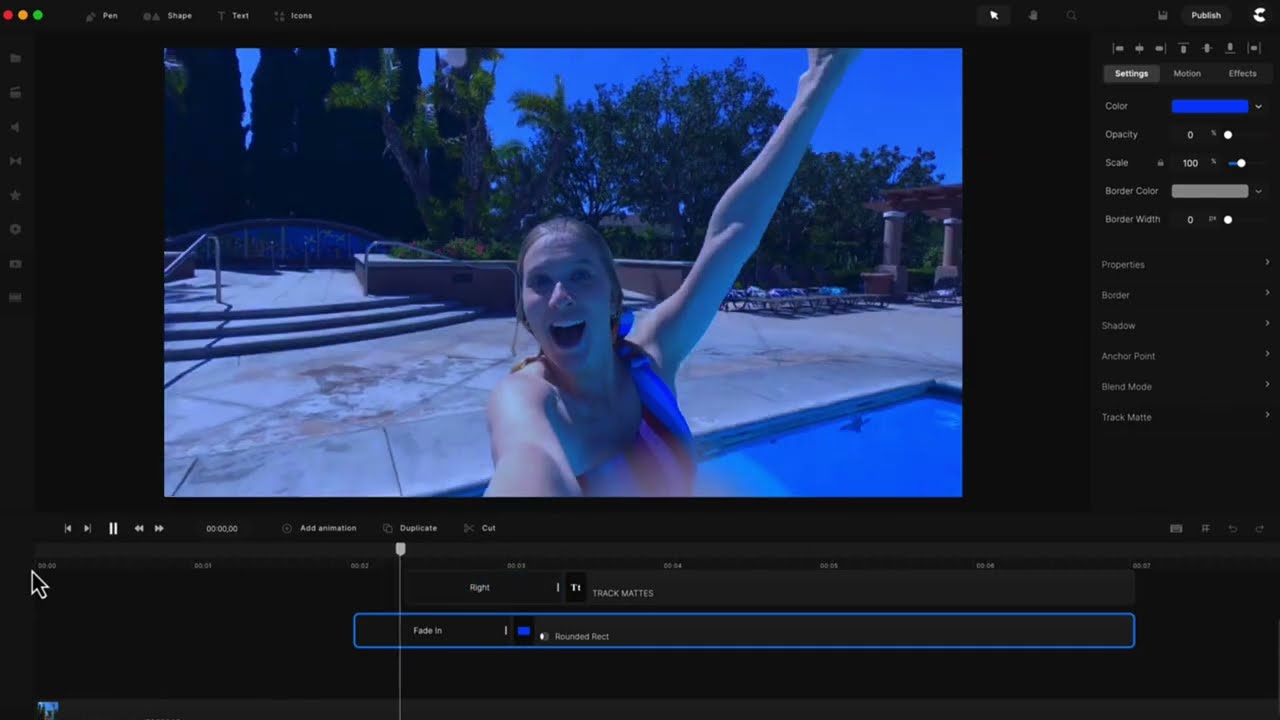Align selected element to right edge
The height and width of the screenshot is (720, 1280).
1160,48
